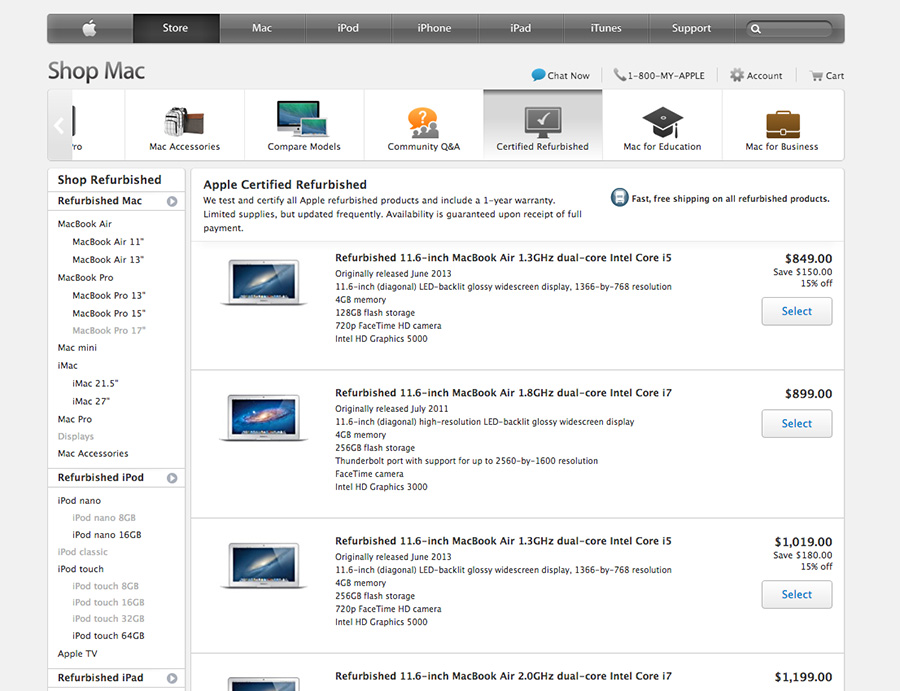Click the 1-800-MY-APPLE phone link

coord(666,76)
